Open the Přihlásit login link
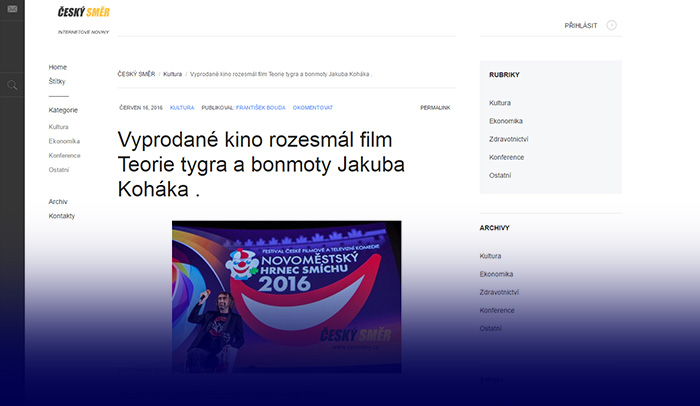The height and width of the screenshot is (406, 700). click(x=580, y=25)
